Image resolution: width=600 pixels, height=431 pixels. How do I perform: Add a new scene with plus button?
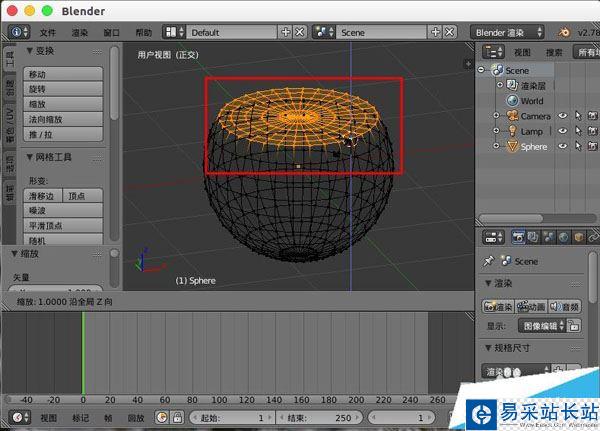coord(435,32)
